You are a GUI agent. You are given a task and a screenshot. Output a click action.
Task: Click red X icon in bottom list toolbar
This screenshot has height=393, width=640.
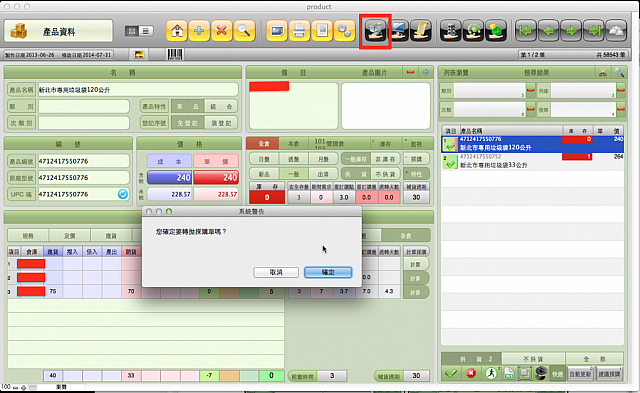click(471, 373)
